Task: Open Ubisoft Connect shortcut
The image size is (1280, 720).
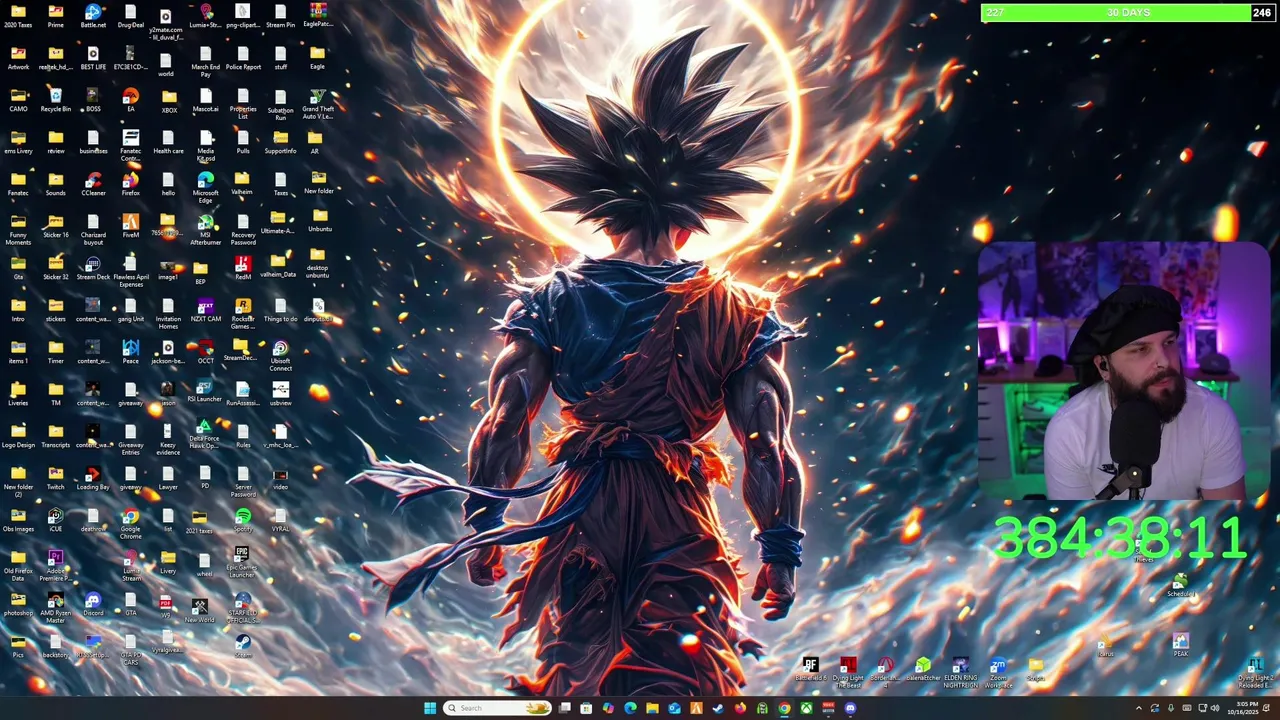Action: [x=281, y=355]
